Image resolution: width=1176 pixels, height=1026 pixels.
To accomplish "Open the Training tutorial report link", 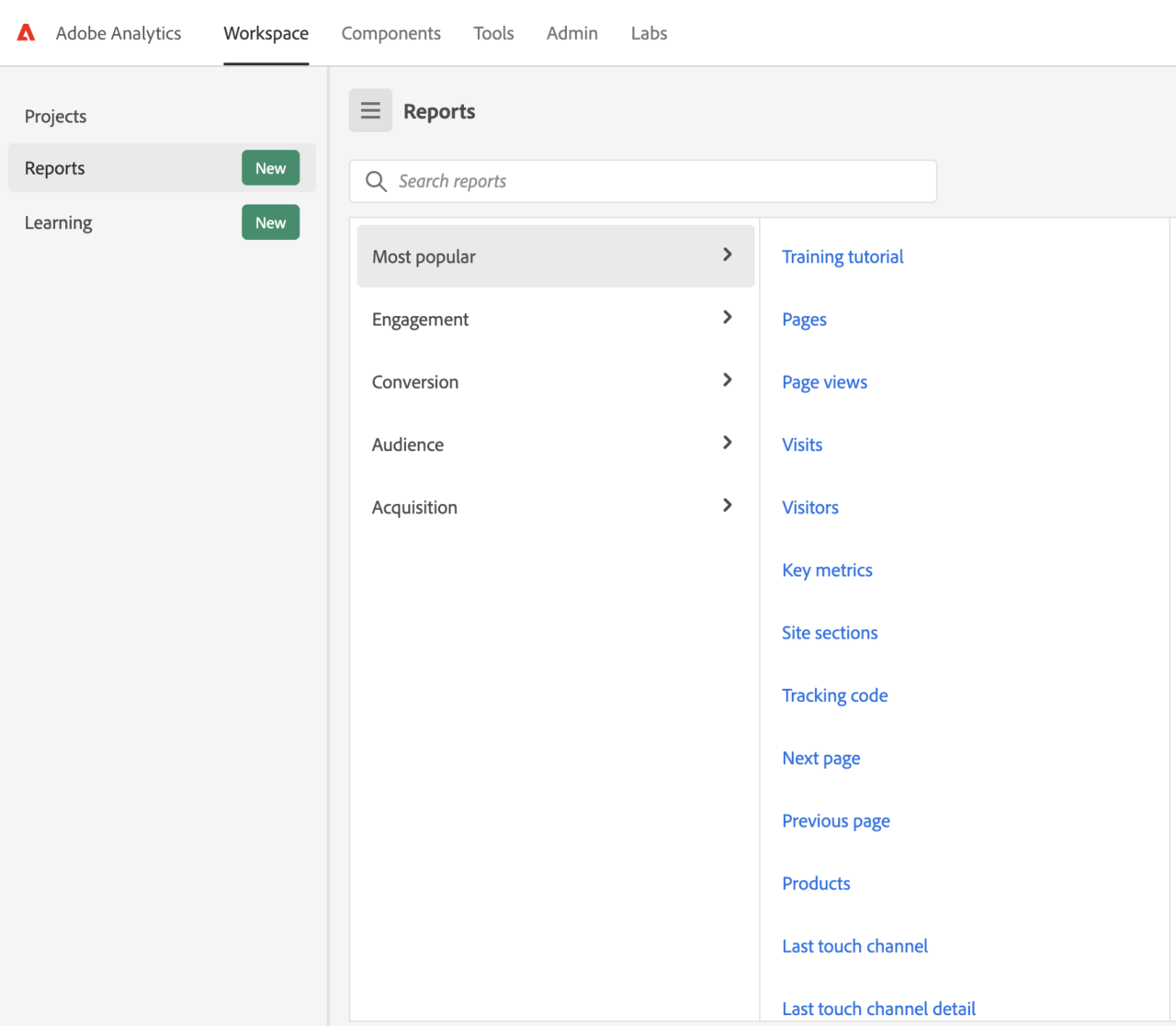I will (842, 256).
